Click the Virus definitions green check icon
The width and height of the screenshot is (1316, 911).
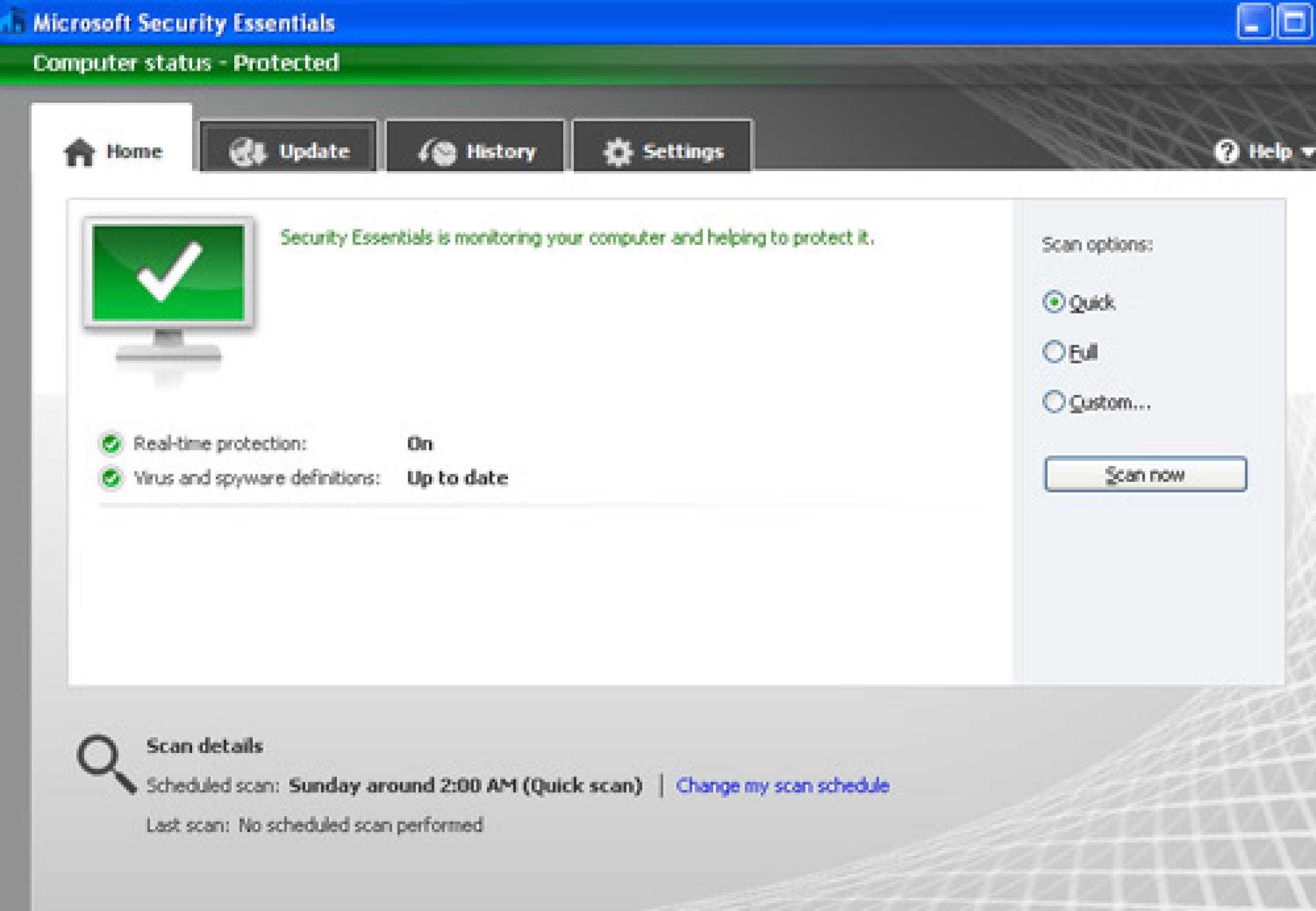110,478
